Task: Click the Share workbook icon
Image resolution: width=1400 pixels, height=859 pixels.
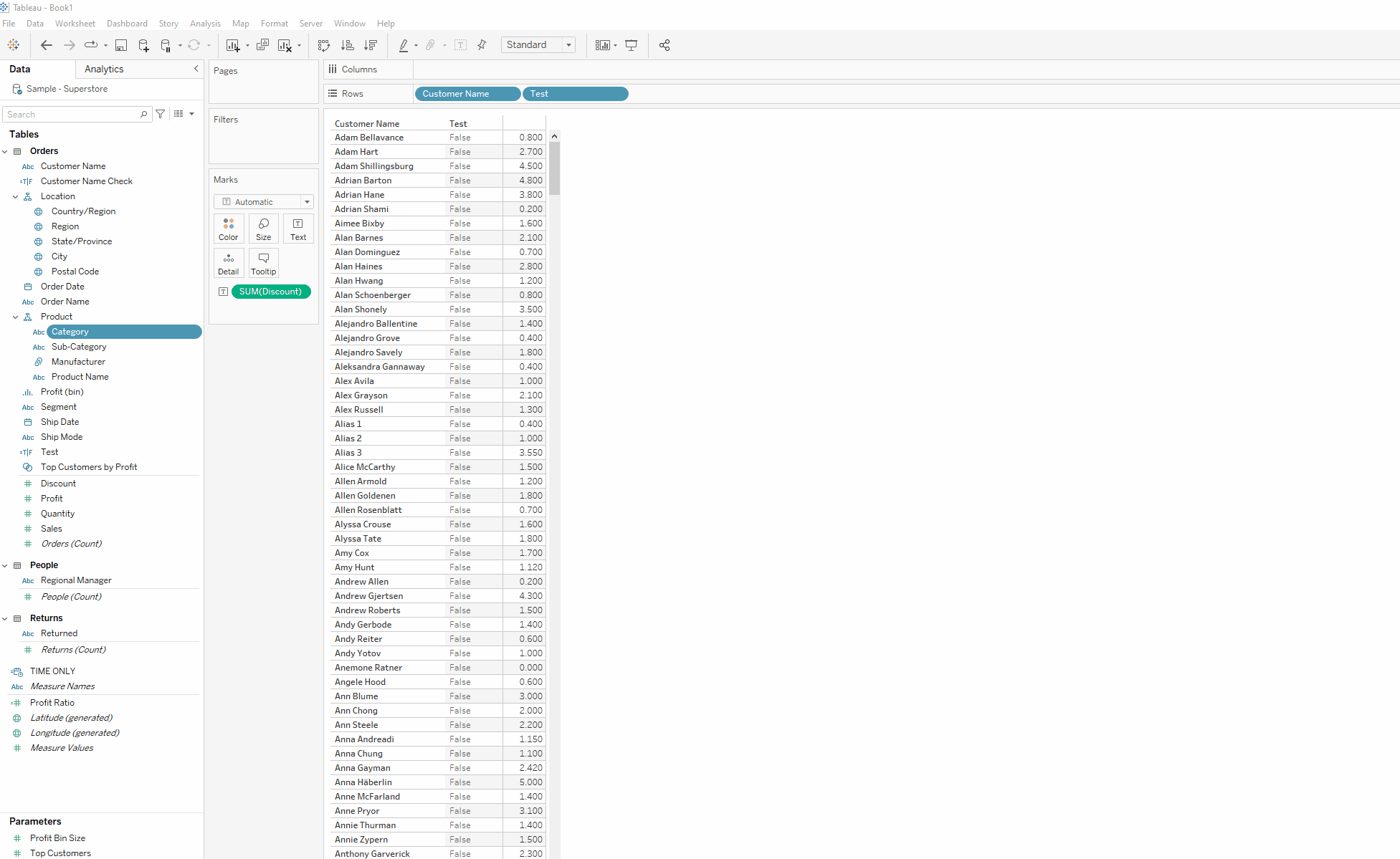Action: (665, 45)
